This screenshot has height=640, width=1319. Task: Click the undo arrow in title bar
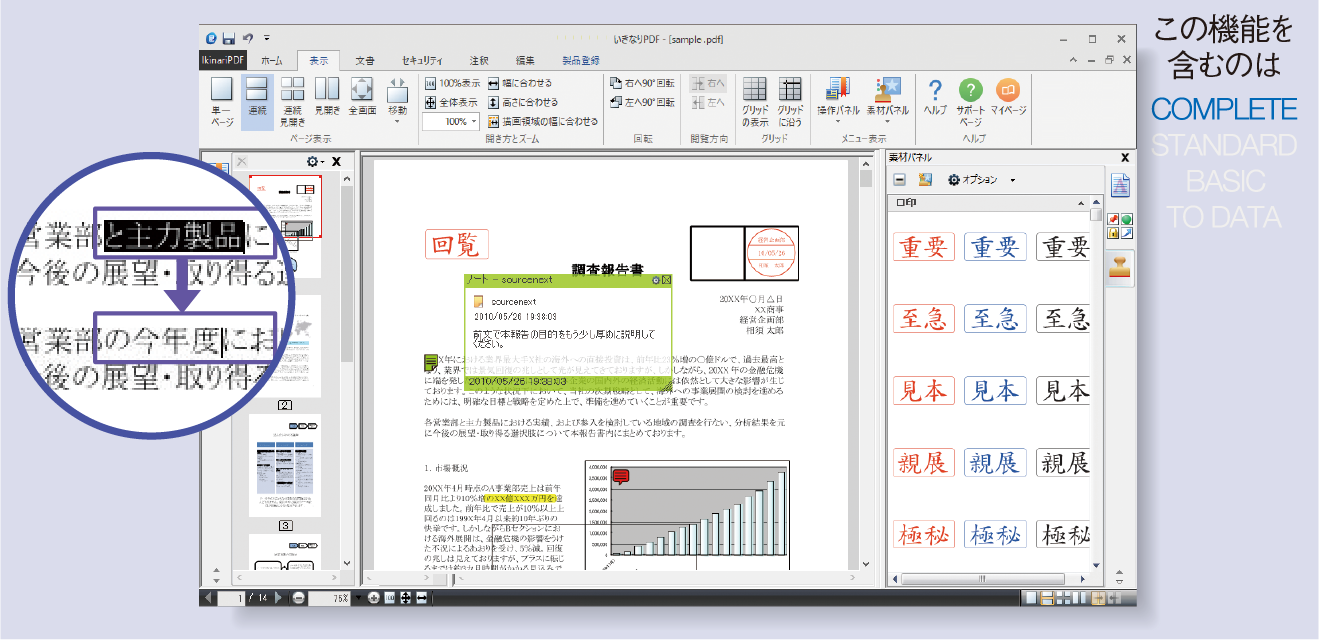[x=247, y=39]
